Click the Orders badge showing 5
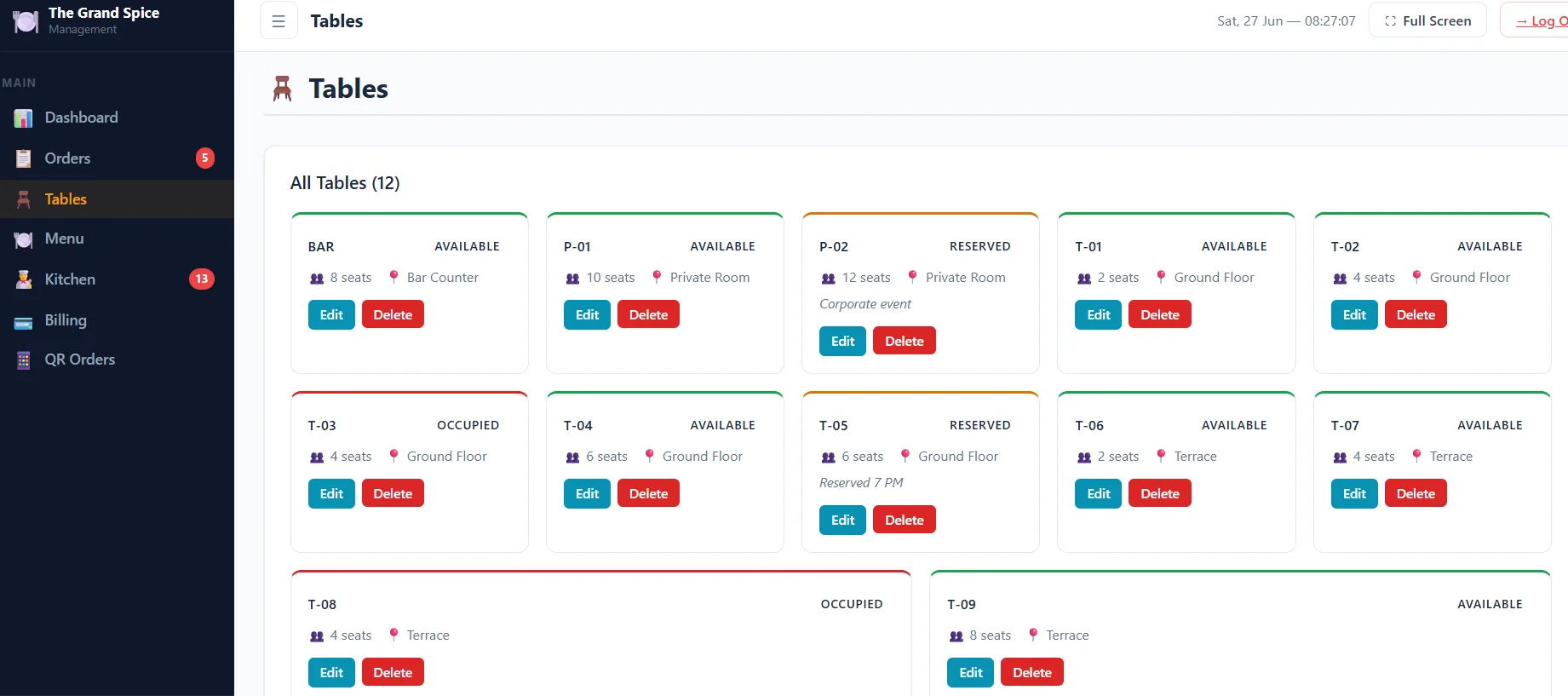The image size is (1568, 696). 205,158
